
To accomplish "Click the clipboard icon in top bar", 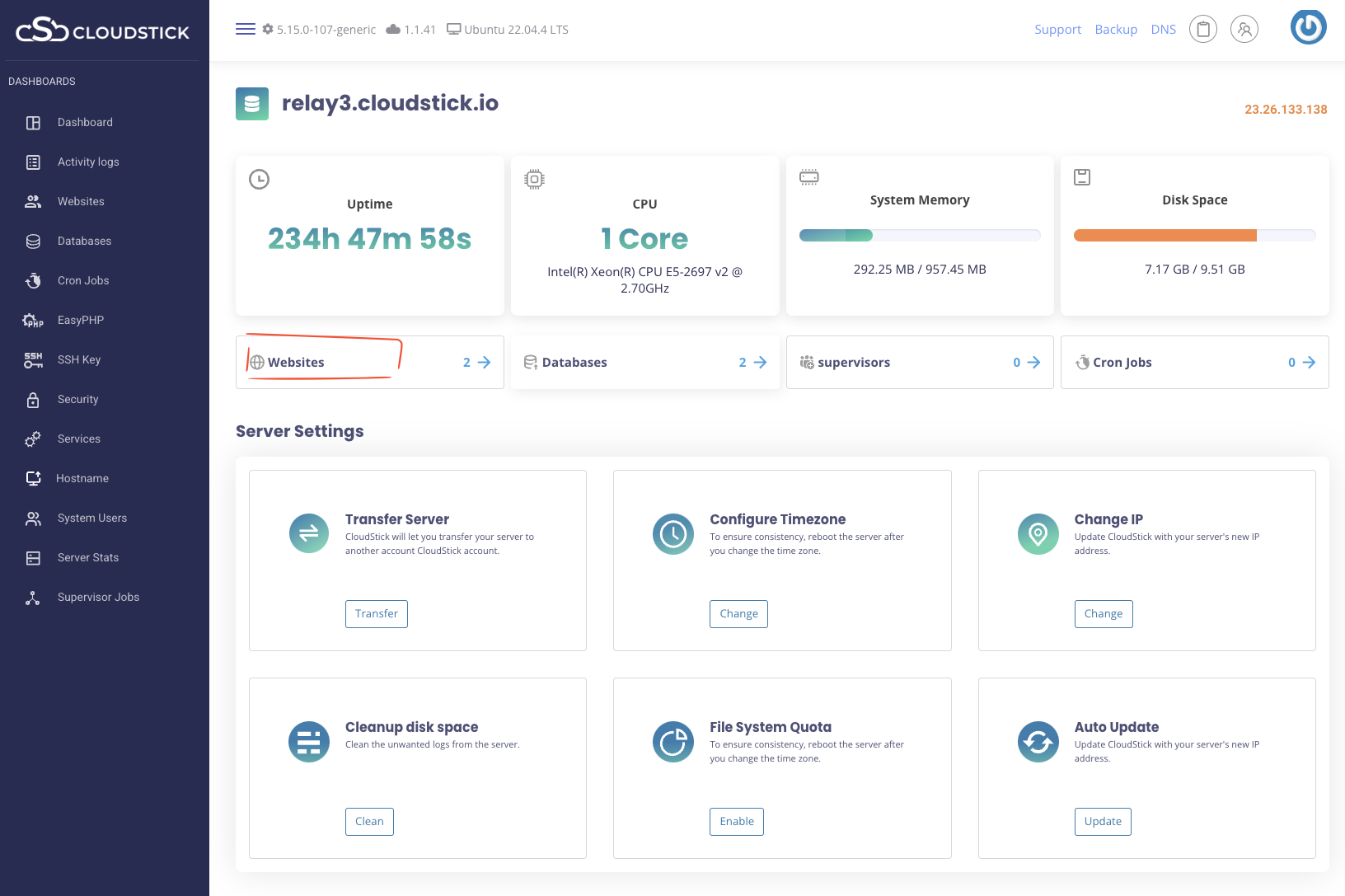I will click(1202, 29).
